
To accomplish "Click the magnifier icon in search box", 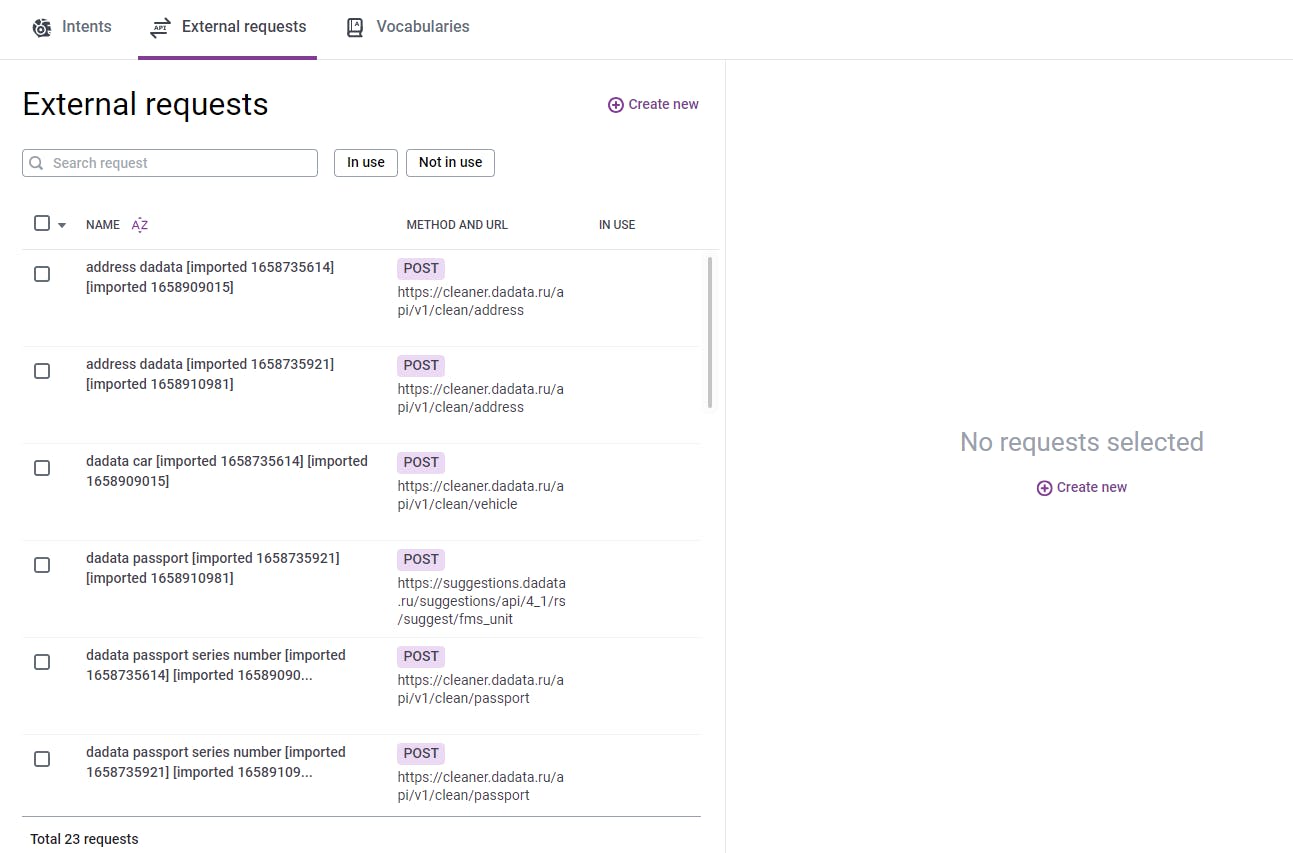I will [37, 163].
